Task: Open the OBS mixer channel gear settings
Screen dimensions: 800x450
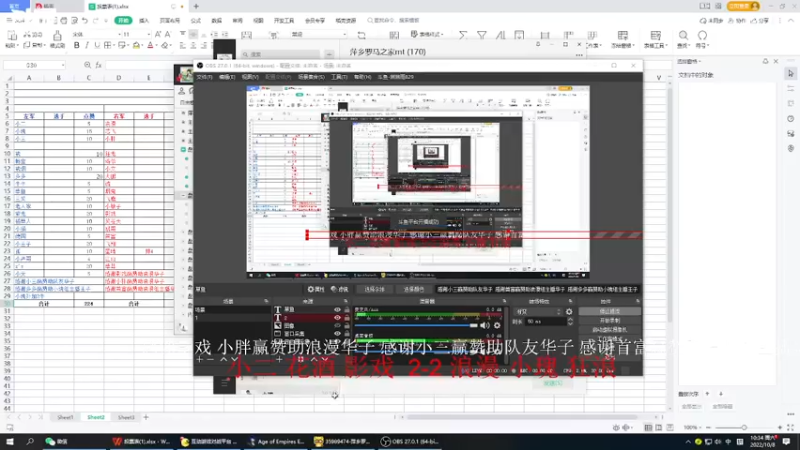Action: pyautogui.click(x=497, y=325)
